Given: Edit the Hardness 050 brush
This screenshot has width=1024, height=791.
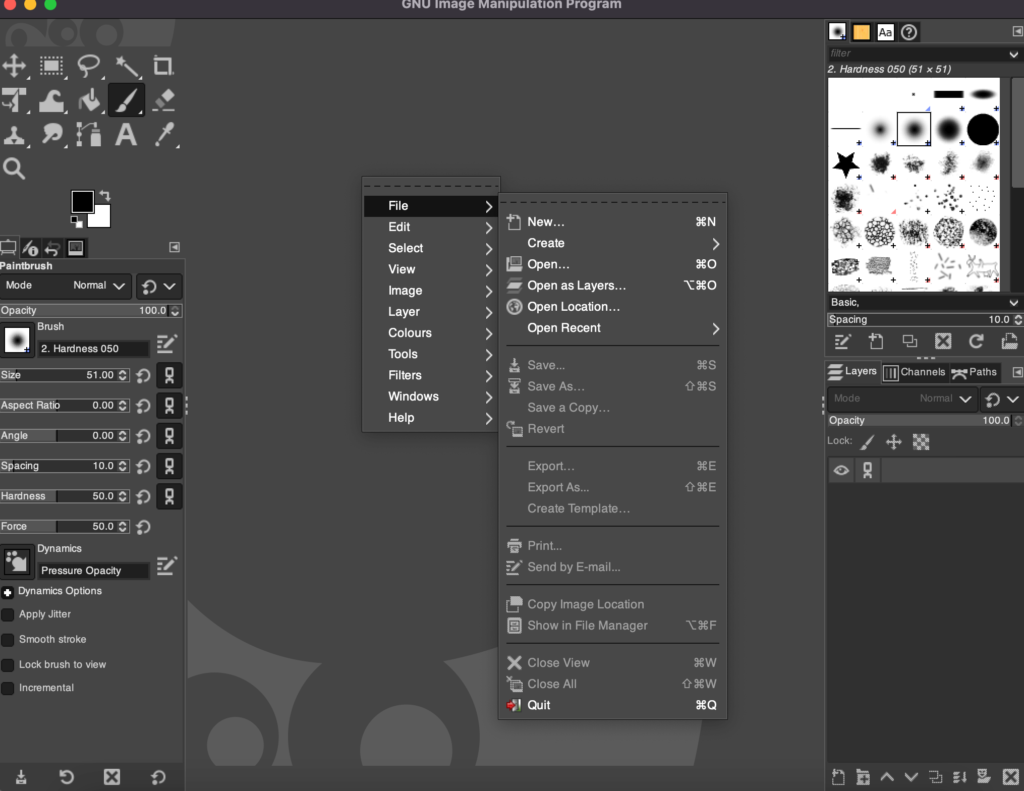Looking at the screenshot, I should coord(167,344).
